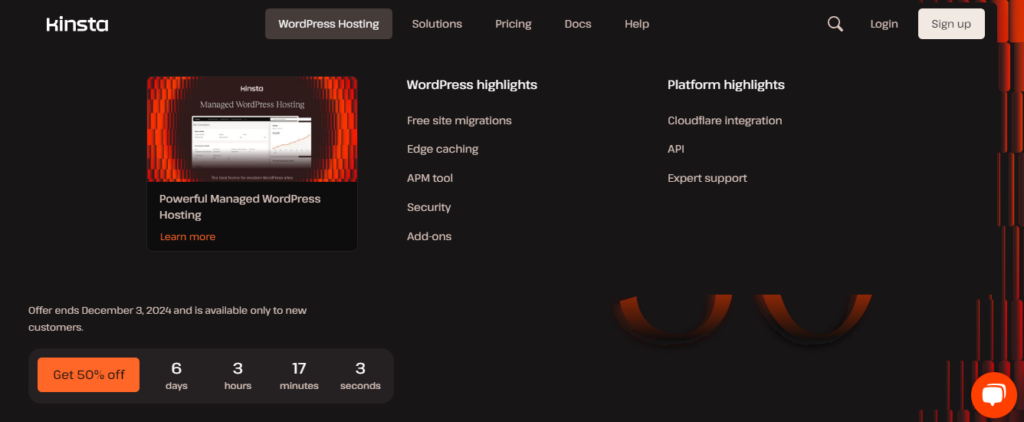Open the Pricing menu item

513,24
